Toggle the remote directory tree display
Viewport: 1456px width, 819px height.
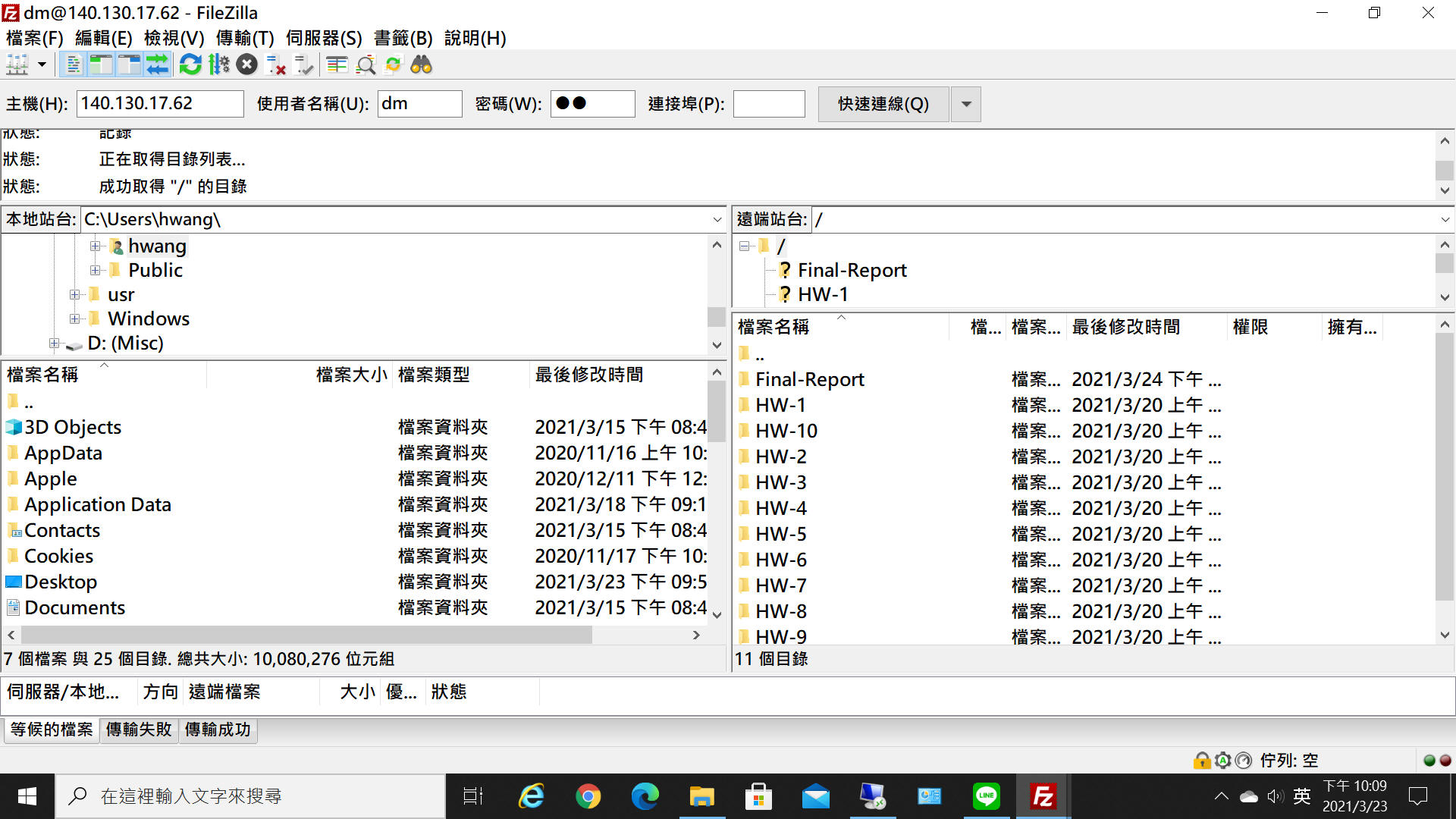pos(129,65)
